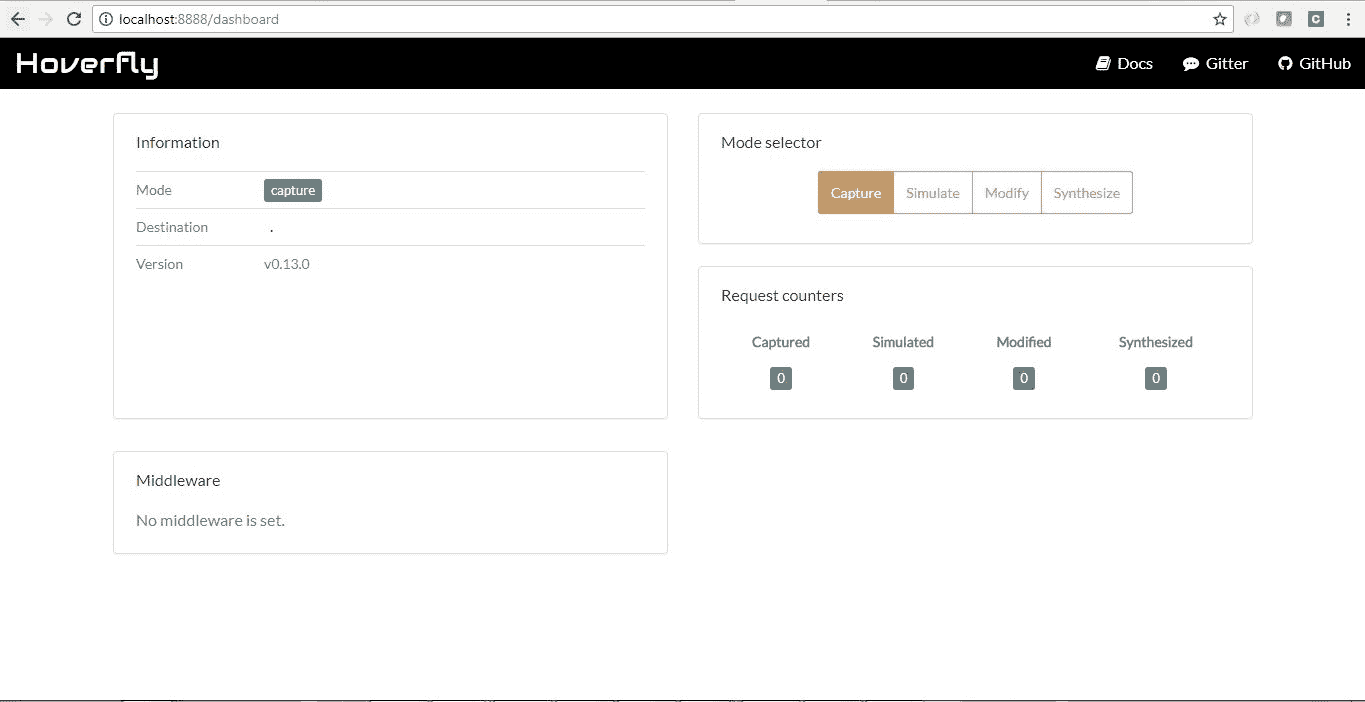Click the Synthesized column label

pos(1156,342)
